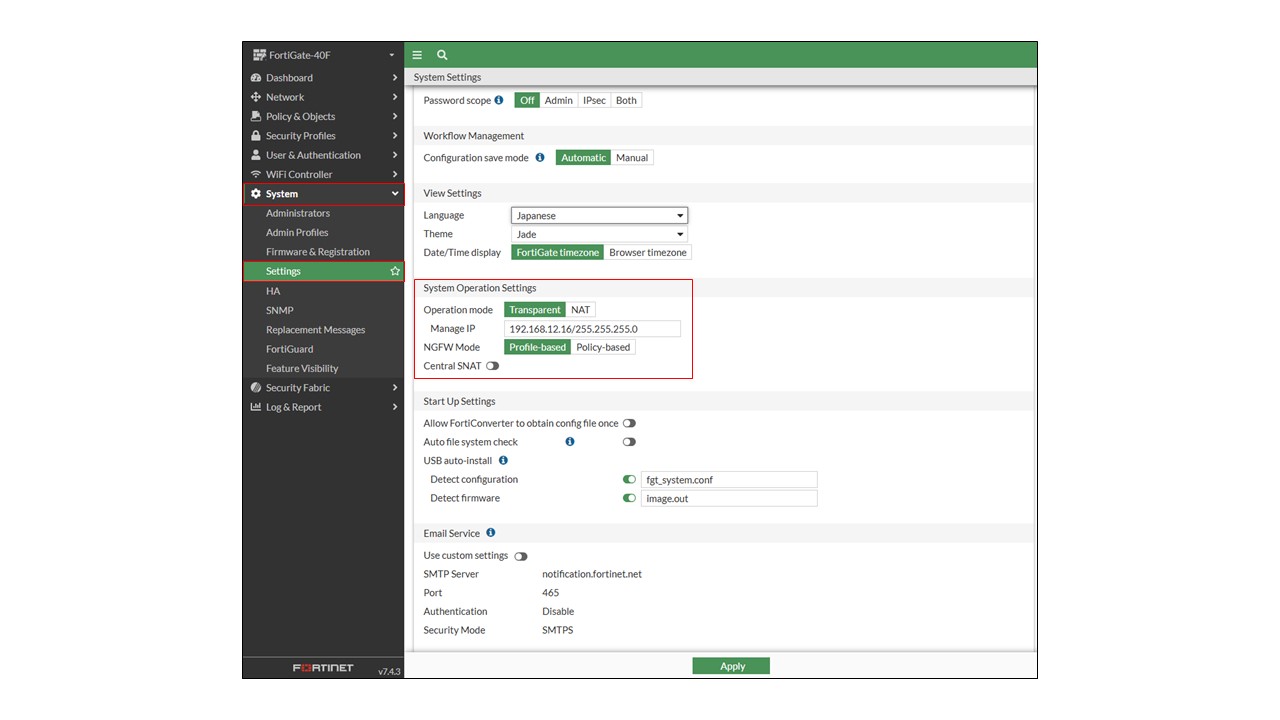
Task: Click the Auto file system check info icon
Action: pos(570,442)
